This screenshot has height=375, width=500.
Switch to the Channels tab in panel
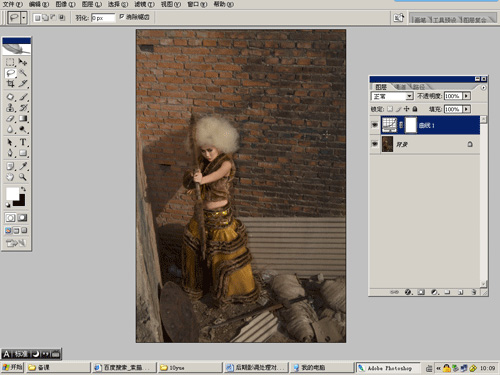(400, 87)
